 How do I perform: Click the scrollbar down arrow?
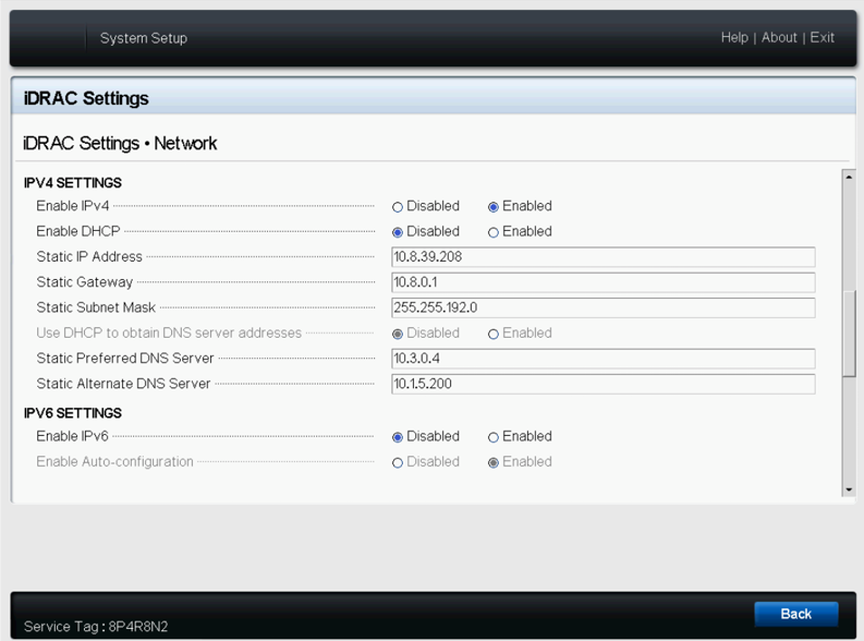(x=849, y=489)
